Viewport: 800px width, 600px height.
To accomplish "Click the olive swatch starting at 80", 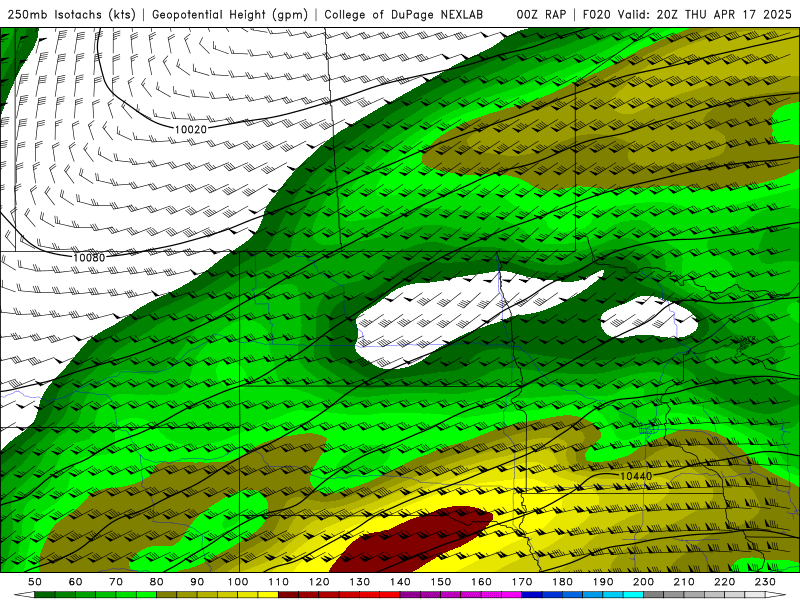I will [x=167, y=595].
